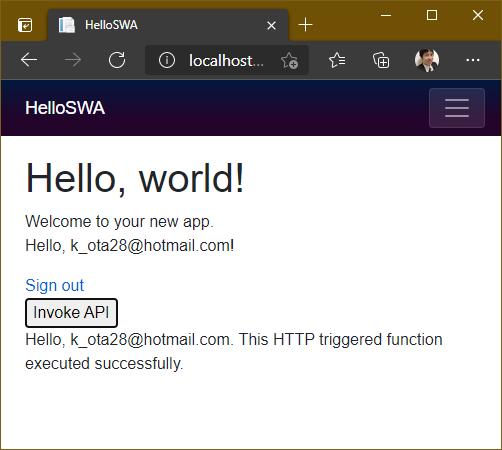The width and height of the screenshot is (502, 450).
Task: Close the HelloSWA tab
Action: coord(271,25)
